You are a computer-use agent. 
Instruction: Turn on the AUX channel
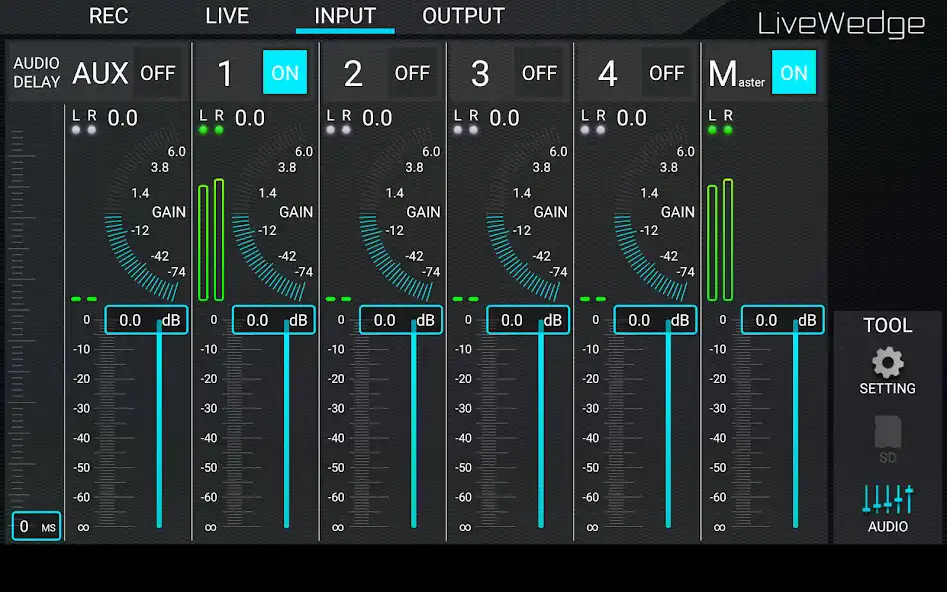pos(158,72)
